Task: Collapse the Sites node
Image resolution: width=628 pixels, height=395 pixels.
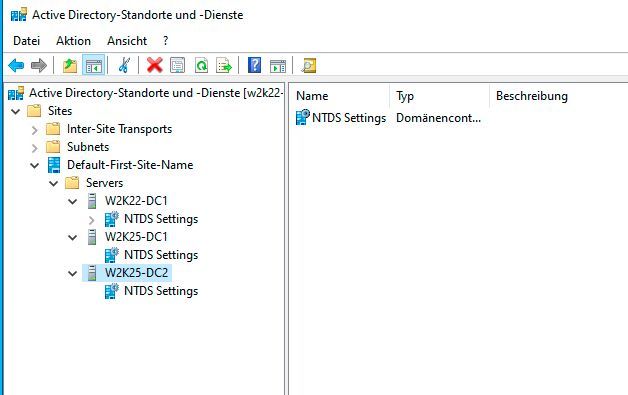Action: coord(16,111)
